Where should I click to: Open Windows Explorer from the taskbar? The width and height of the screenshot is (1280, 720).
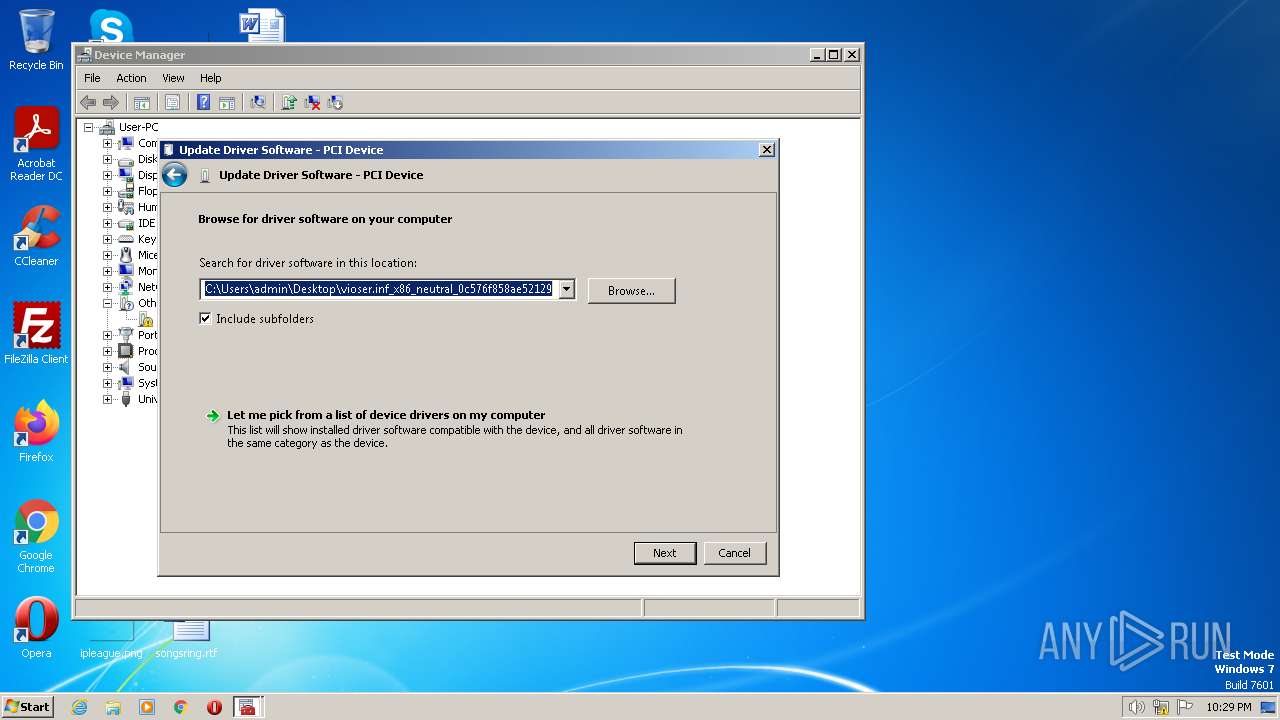113,707
